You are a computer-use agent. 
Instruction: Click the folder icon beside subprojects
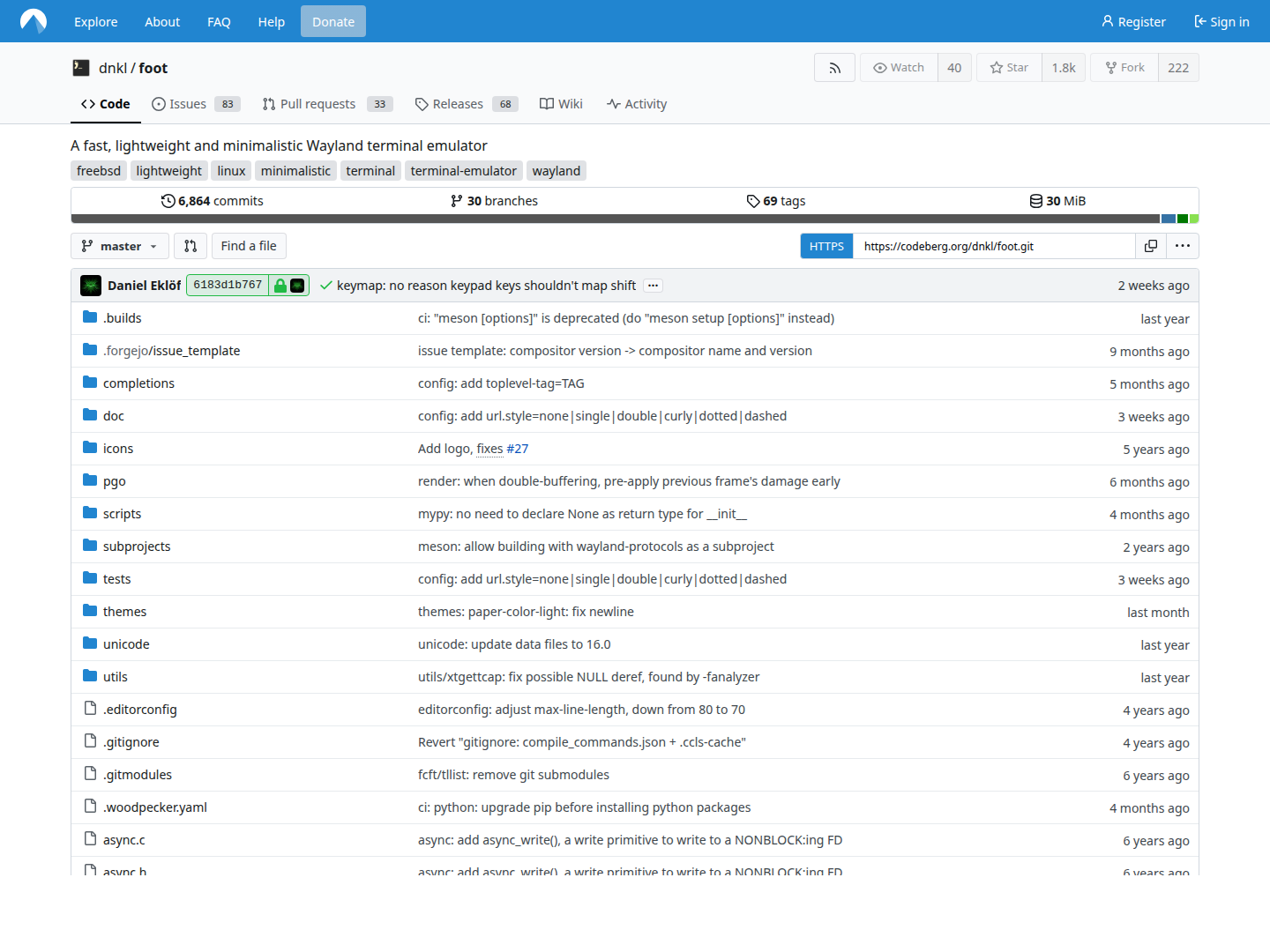[x=90, y=546]
